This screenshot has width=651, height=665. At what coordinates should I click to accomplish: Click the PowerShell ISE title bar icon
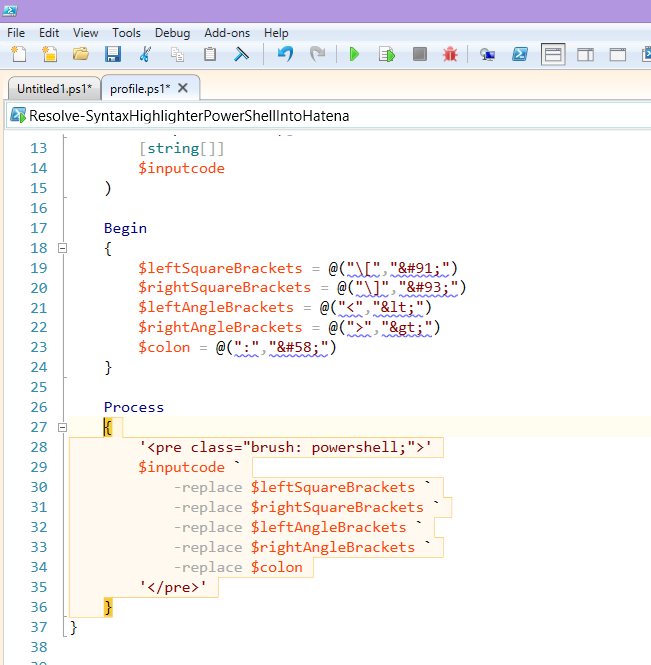tap(9, 10)
